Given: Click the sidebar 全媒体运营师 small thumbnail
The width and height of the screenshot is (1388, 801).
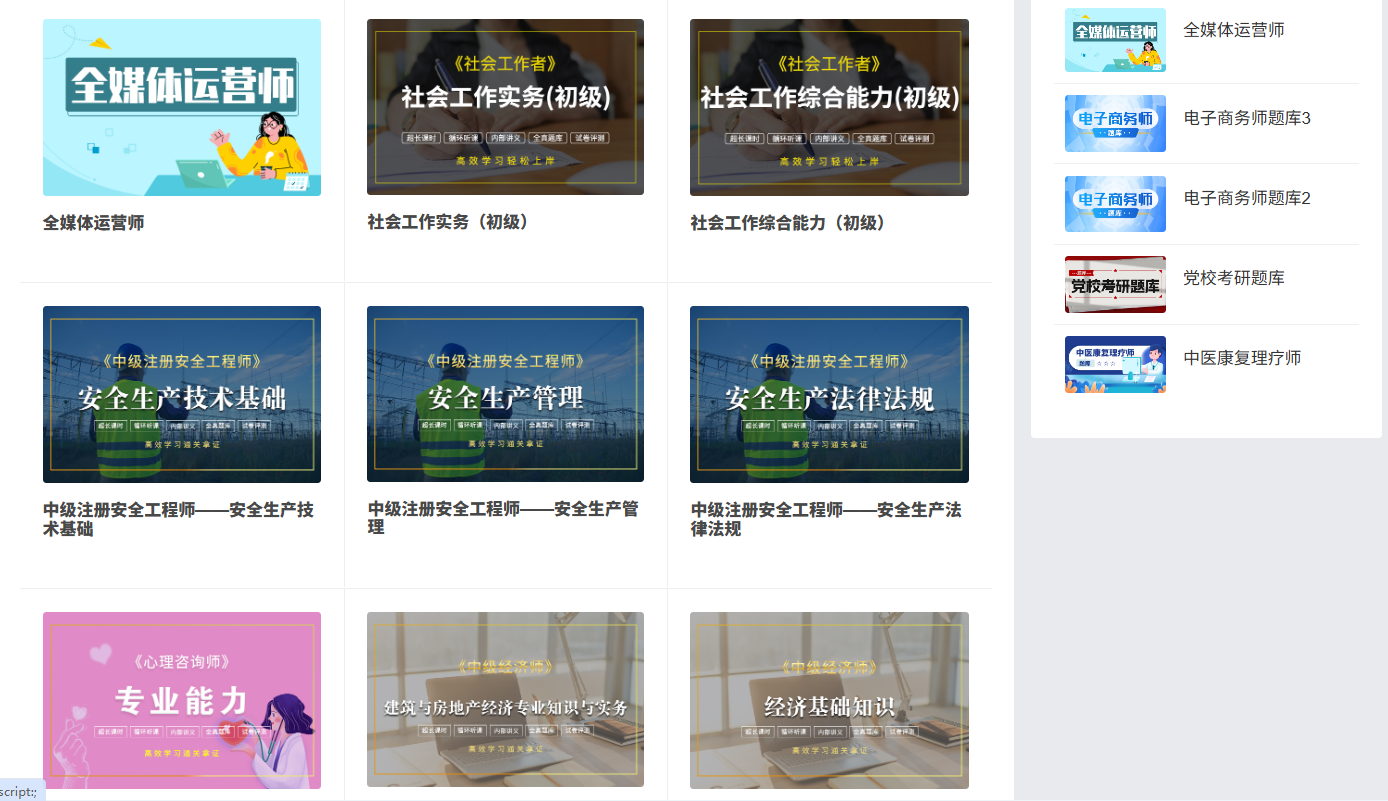Looking at the screenshot, I should [1115, 40].
